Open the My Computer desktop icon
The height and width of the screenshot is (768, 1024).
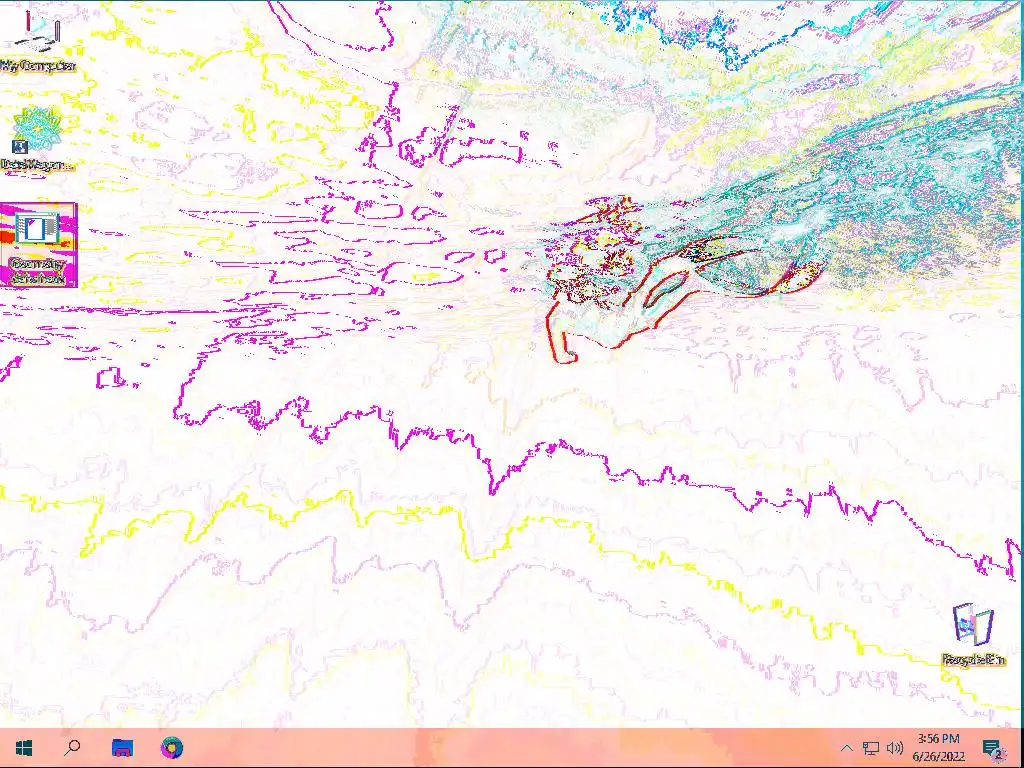pyautogui.click(x=38, y=39)
